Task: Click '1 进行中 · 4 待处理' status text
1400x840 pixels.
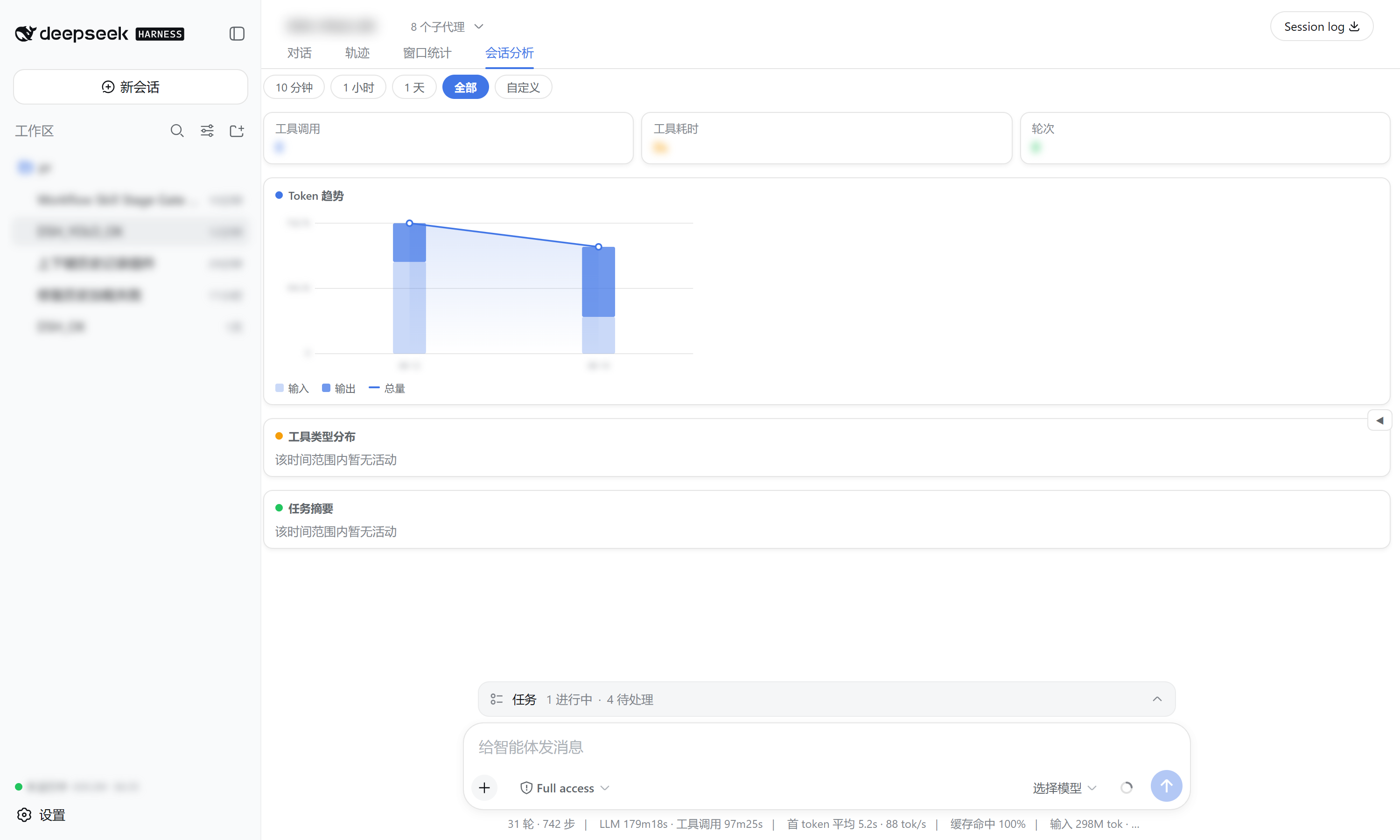Action: [599, 699]
